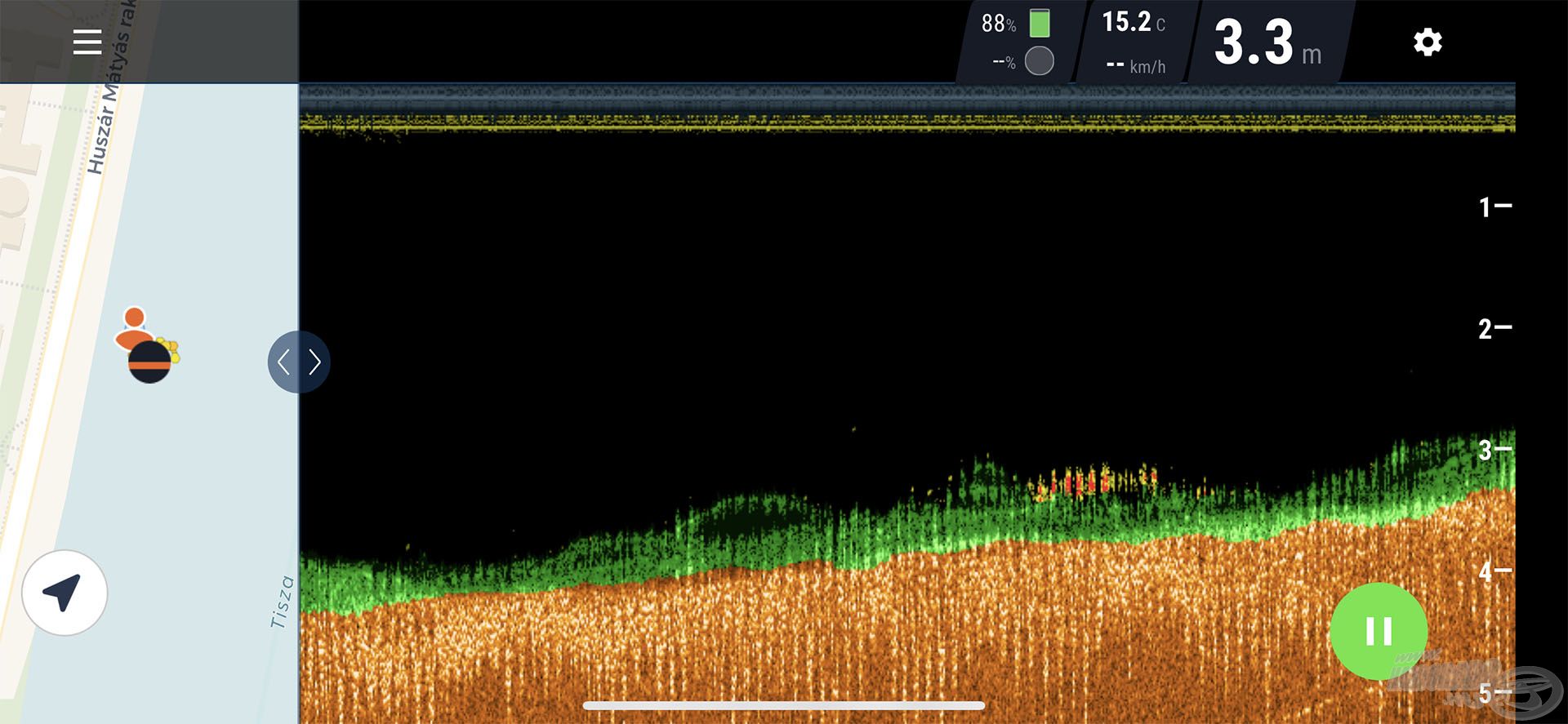Screen dimensions: 1568x724
Task: Tap the 88% battery reading
Action: coord(998,24)
